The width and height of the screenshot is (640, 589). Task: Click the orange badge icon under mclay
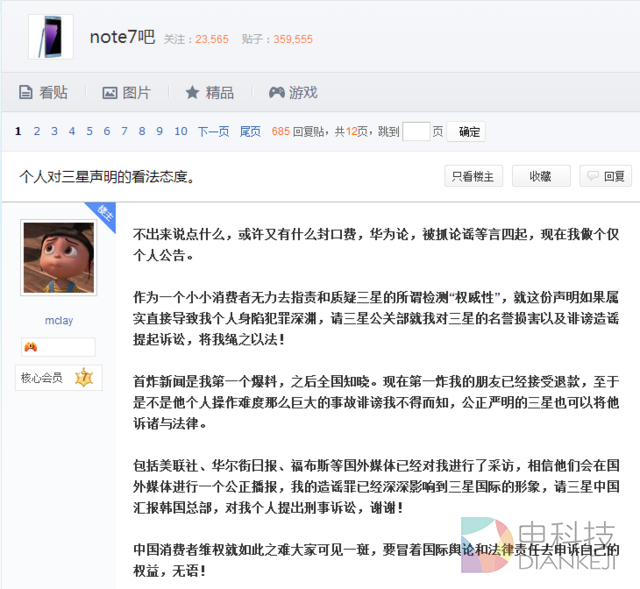pyautogui.click(x=31, y=347)
